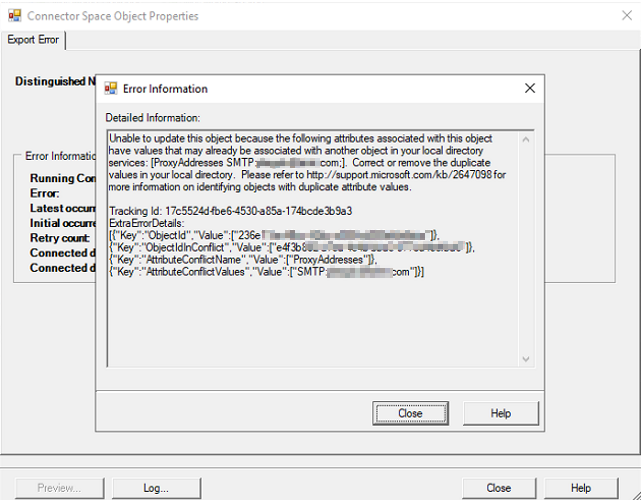Click the Error Information dialog title icon
Viewport: 641px width, 500px height.
111,89
